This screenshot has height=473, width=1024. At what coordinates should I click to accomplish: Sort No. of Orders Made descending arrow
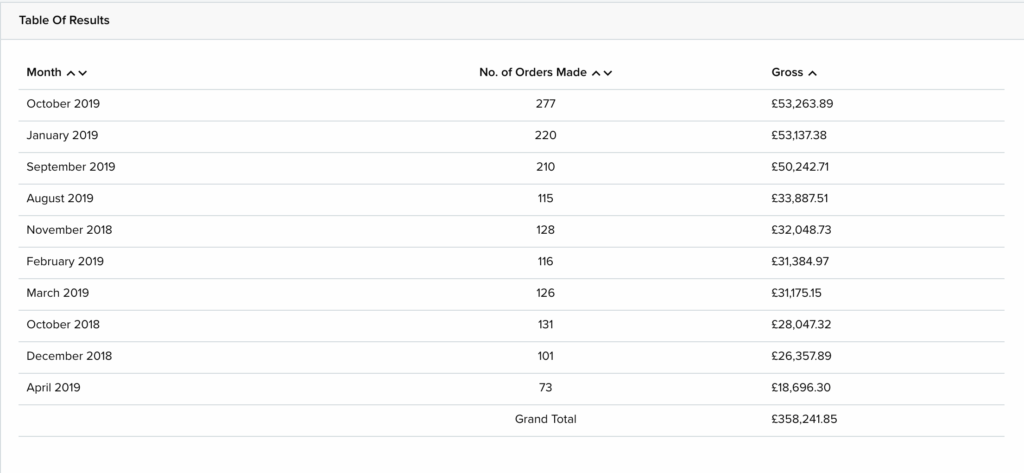(607, 73)
